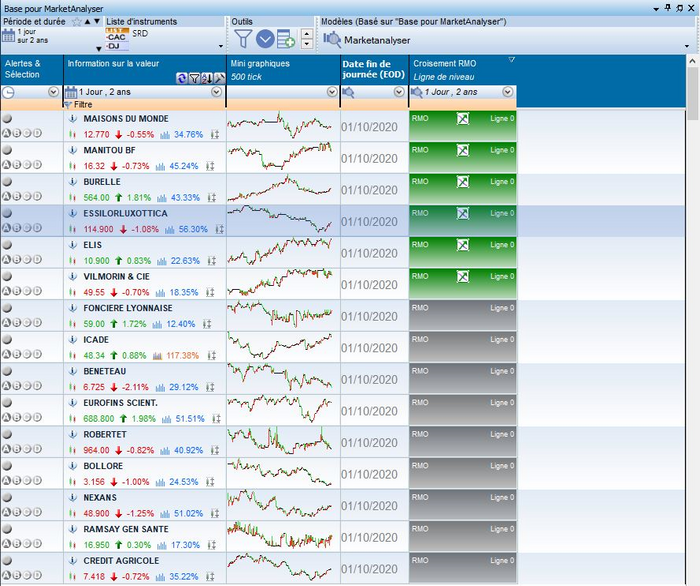Open the info icon for BURELLE

[73, 182]
